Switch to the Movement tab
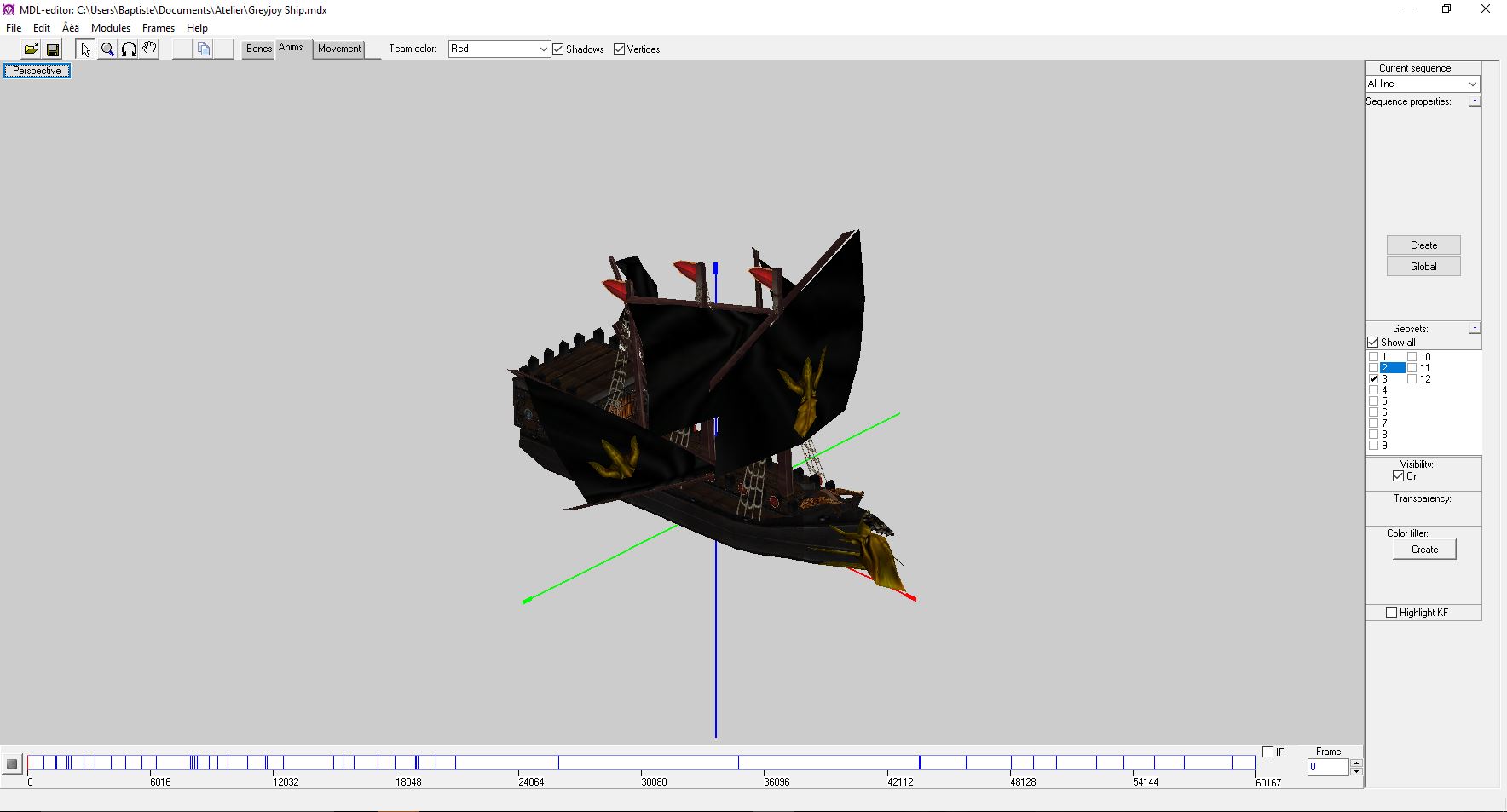 pyautogui.click(x=339, y=49)
